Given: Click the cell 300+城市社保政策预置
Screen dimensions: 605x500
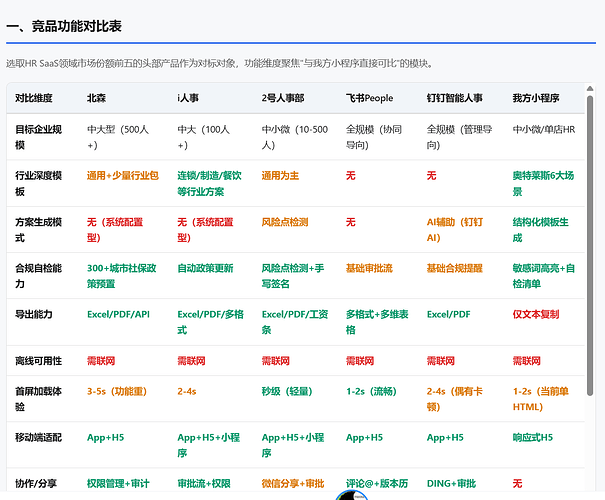Looking at the screenshot, I should coord(122,276).
